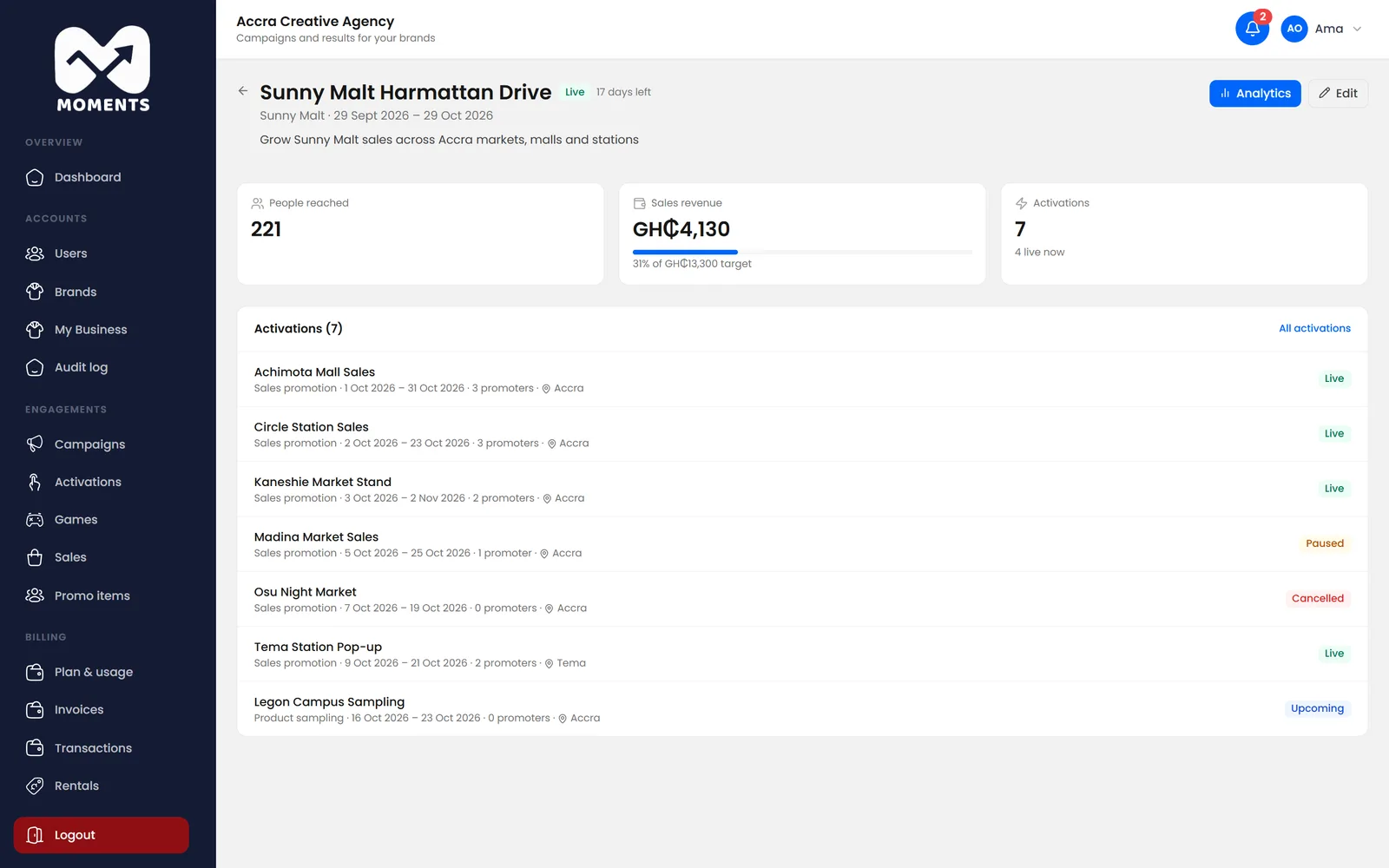Click the sales revenue progress bar
1389x868 pixels.
(x=802, y=252)
